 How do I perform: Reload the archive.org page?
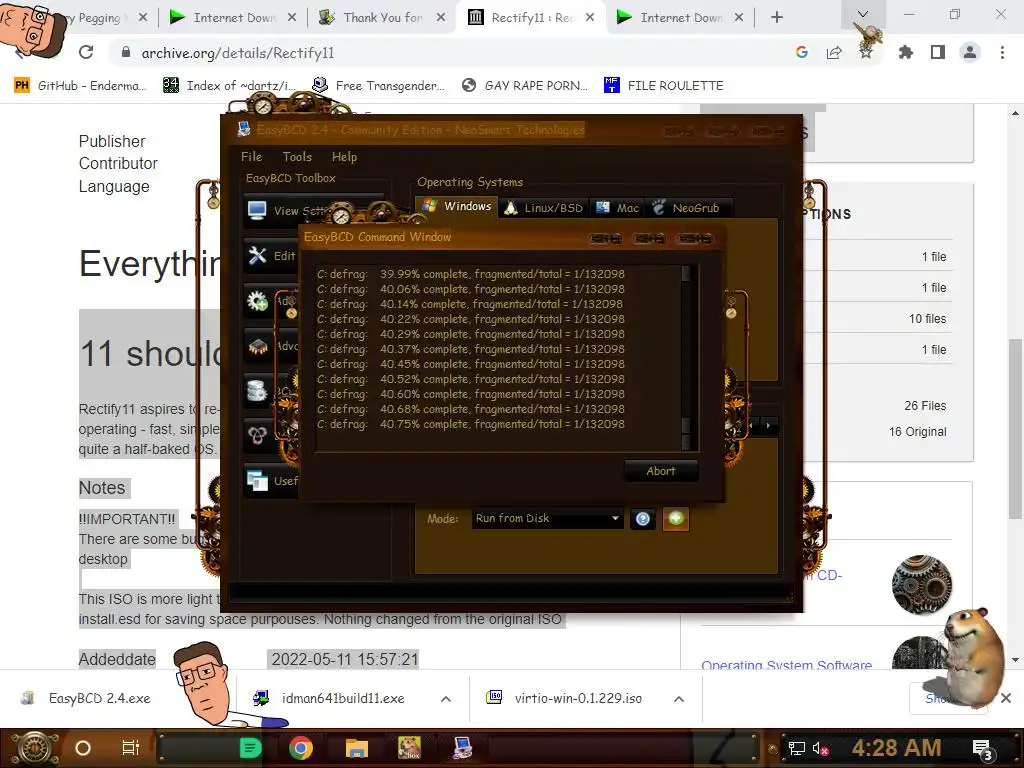point(86,53)
